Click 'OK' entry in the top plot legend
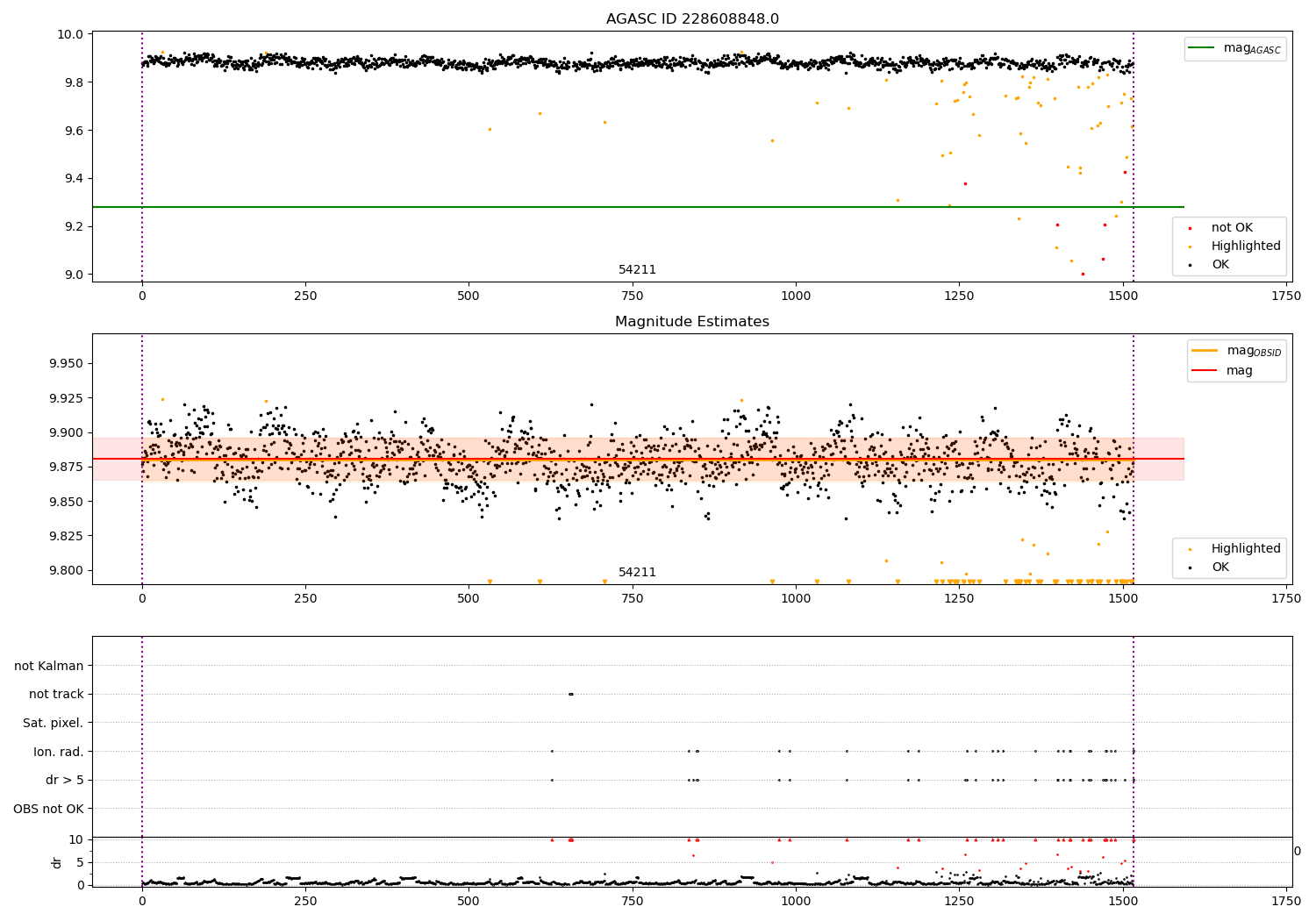The height and width of the screenshot is (921, 1316). pyautogui.click(x=1220, y=265)
